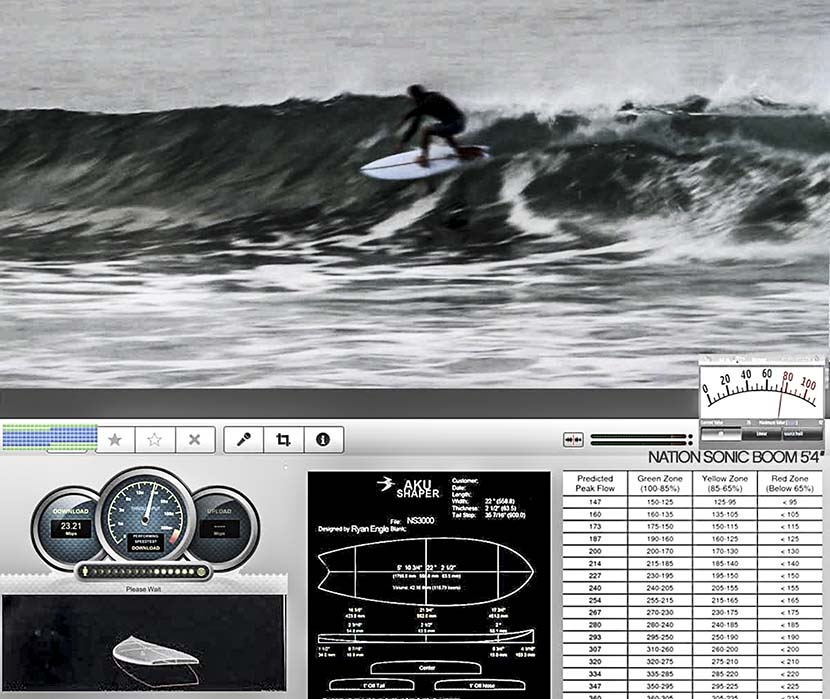The height and width of the screenshot is (699, 830).
Task: Click the Green Zone column header
Action: 660,483
